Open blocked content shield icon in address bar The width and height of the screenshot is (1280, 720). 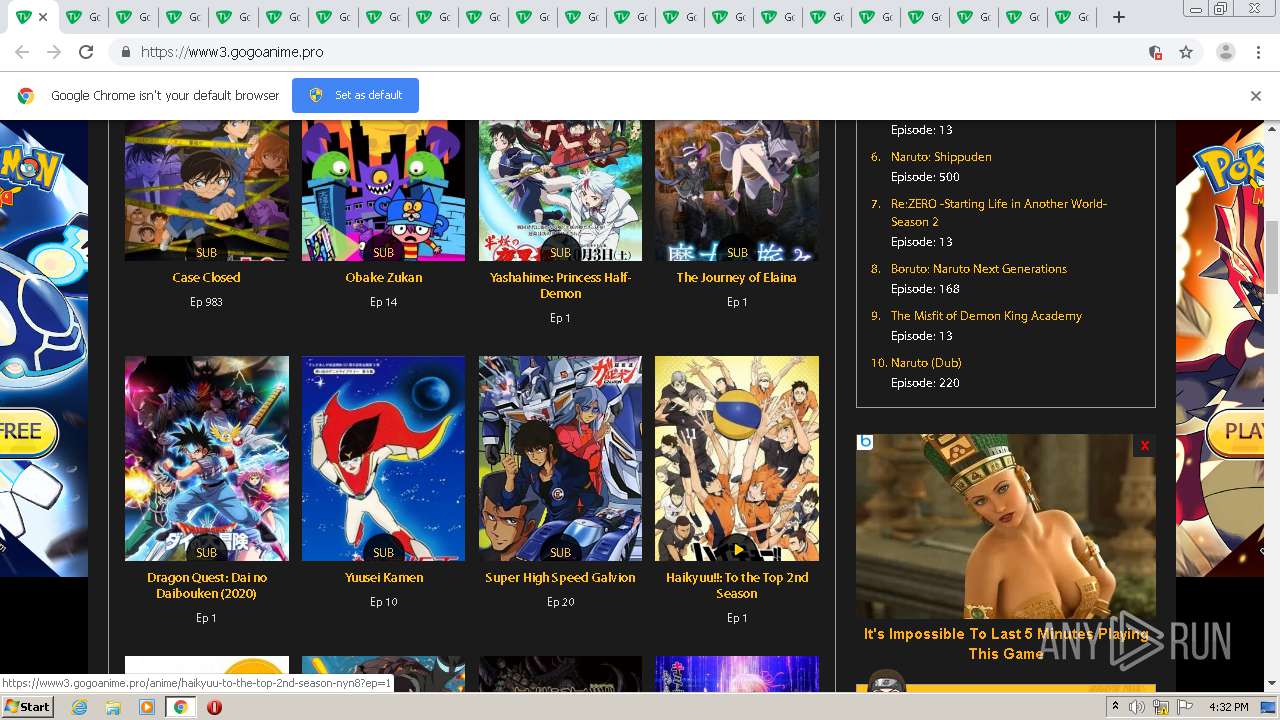coord(1155,52)
